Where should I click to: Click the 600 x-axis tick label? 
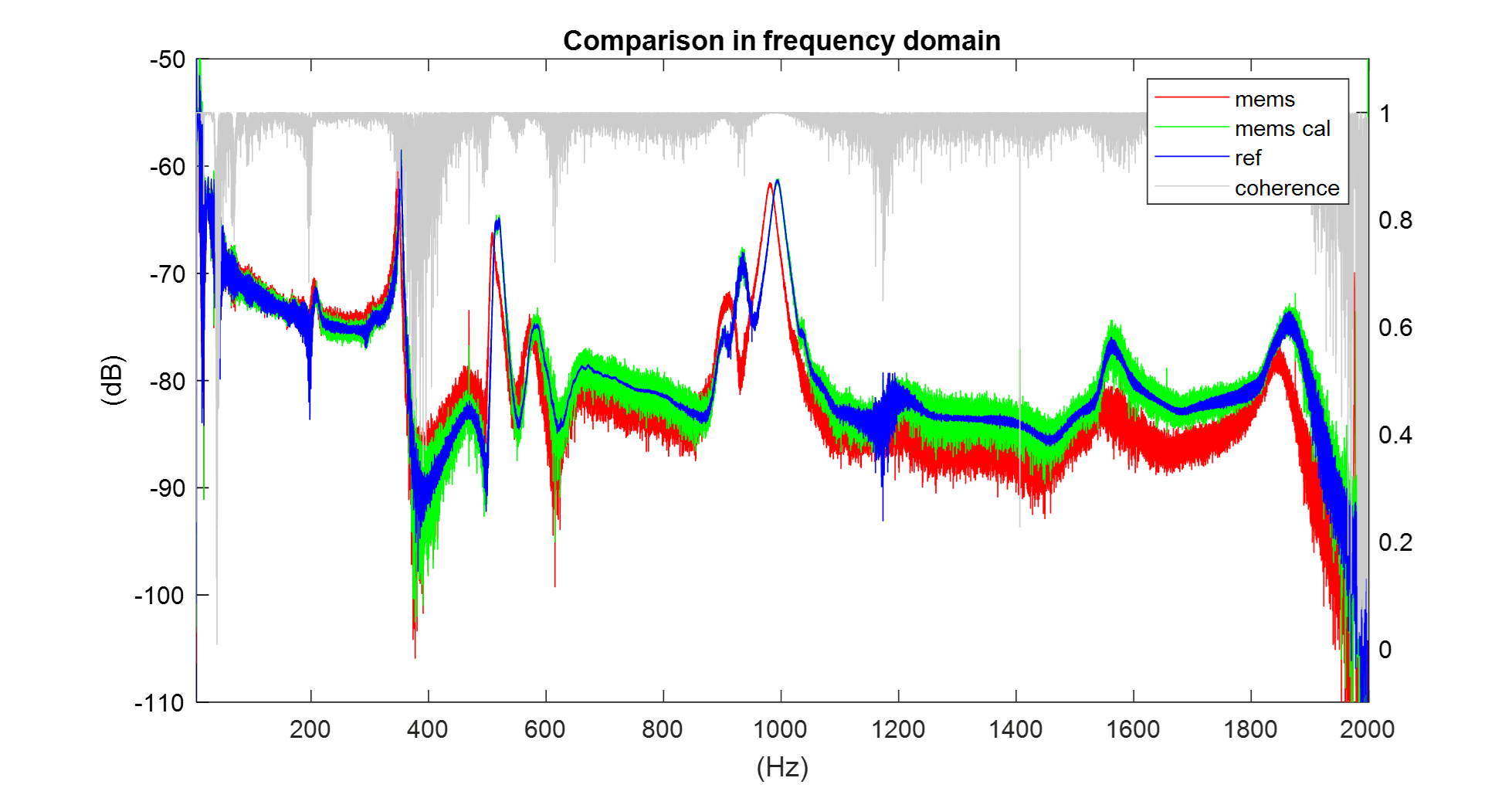[x=545, y=729]
